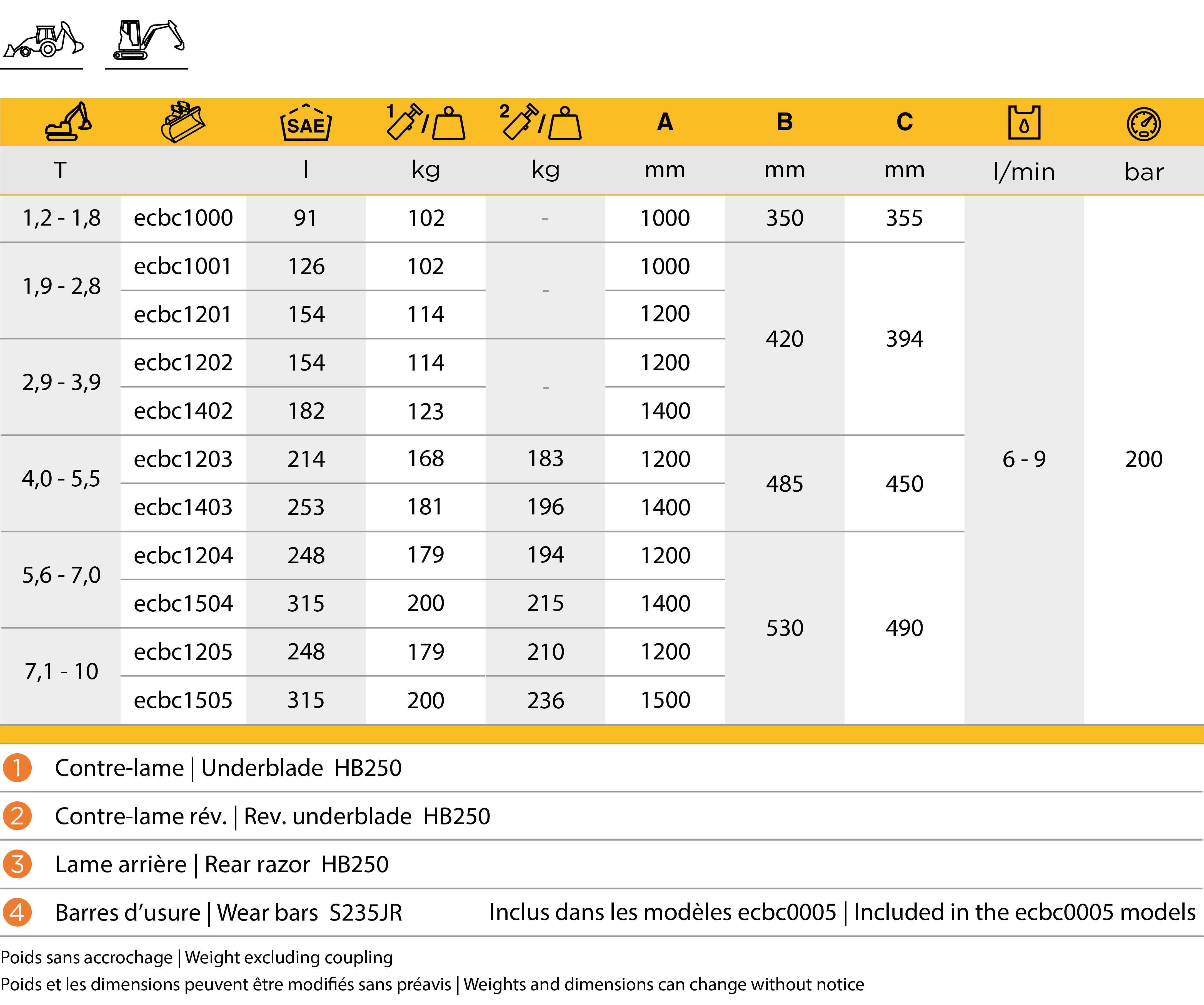
Task: Click orange circle number 4
Action: [17, 912]
